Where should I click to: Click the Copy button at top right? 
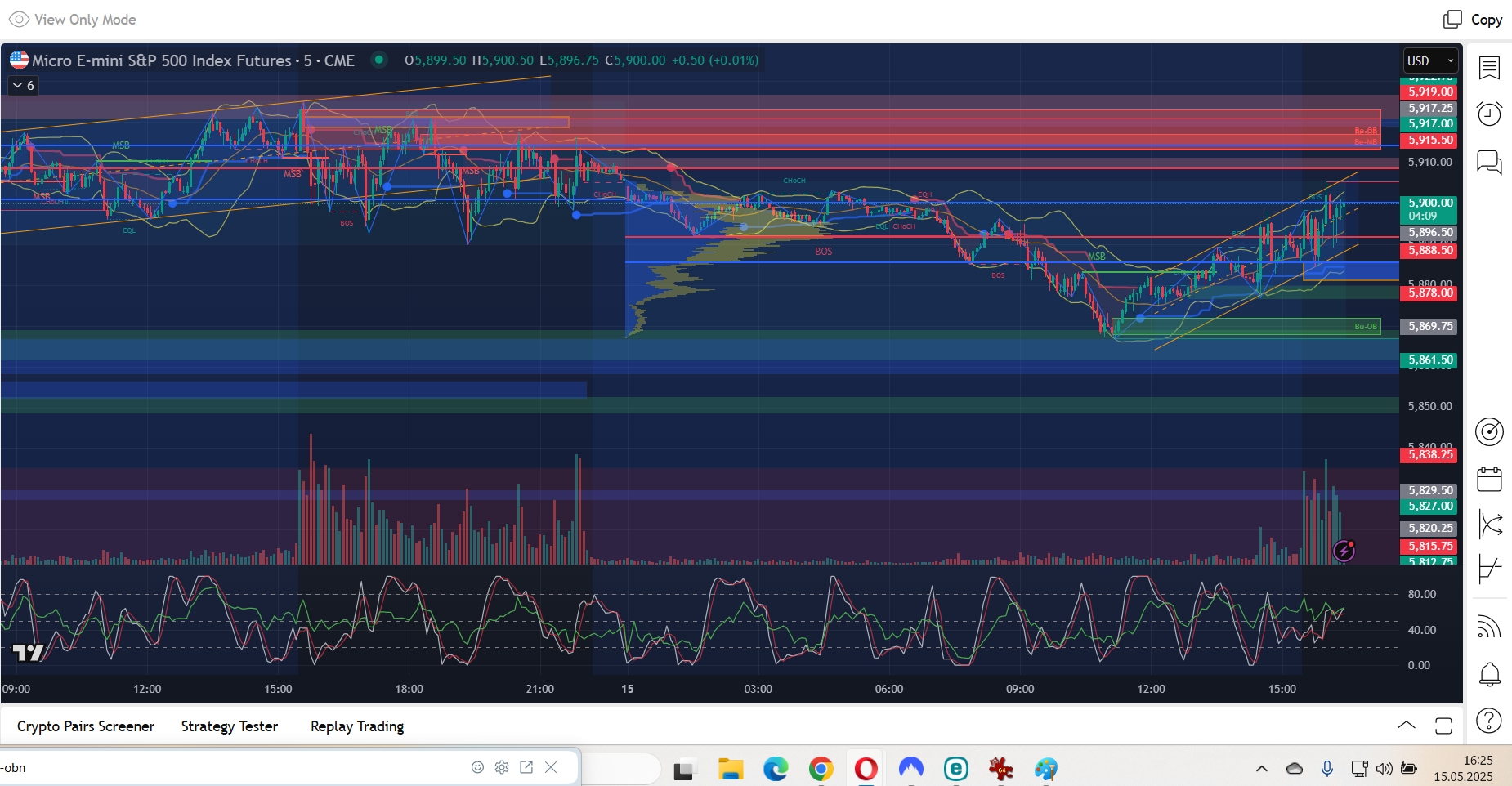[x=1473, y=19]
